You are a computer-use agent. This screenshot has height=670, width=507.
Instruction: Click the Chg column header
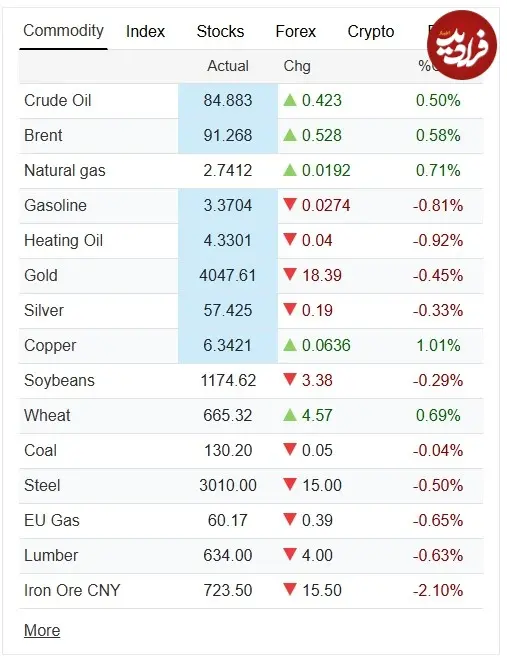297,67
